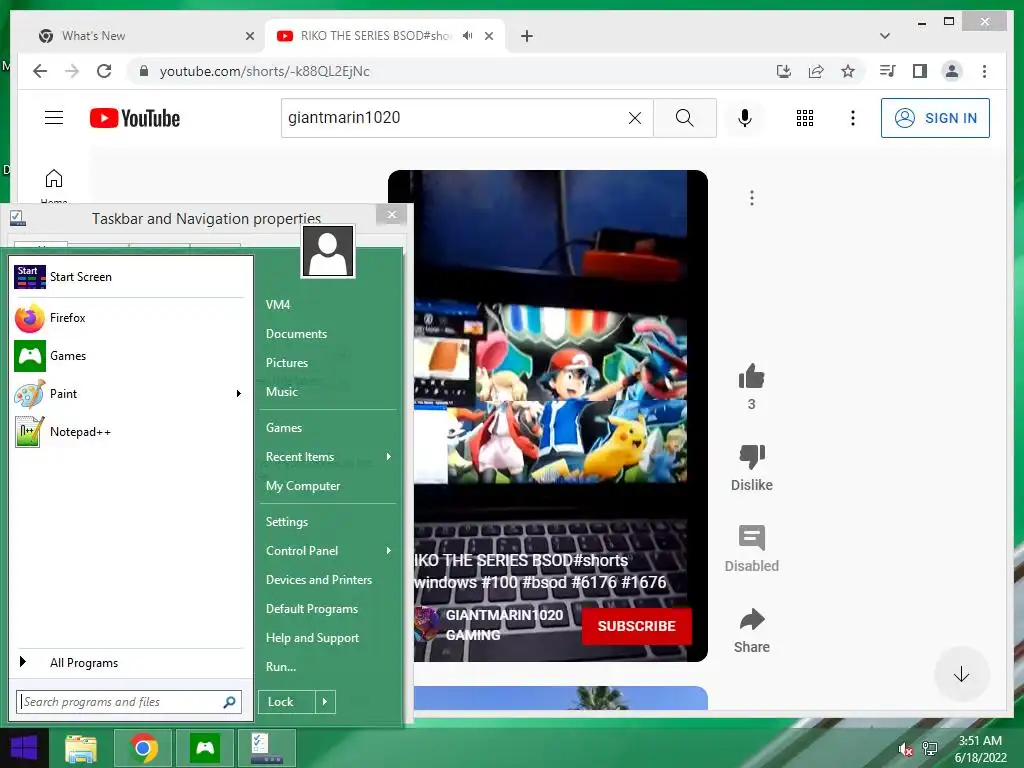The width and height of the screenshot is (1024, 768).
Task: Subscribe to GIANTMARIN1020 GAMING
Action: pos(637,626)
